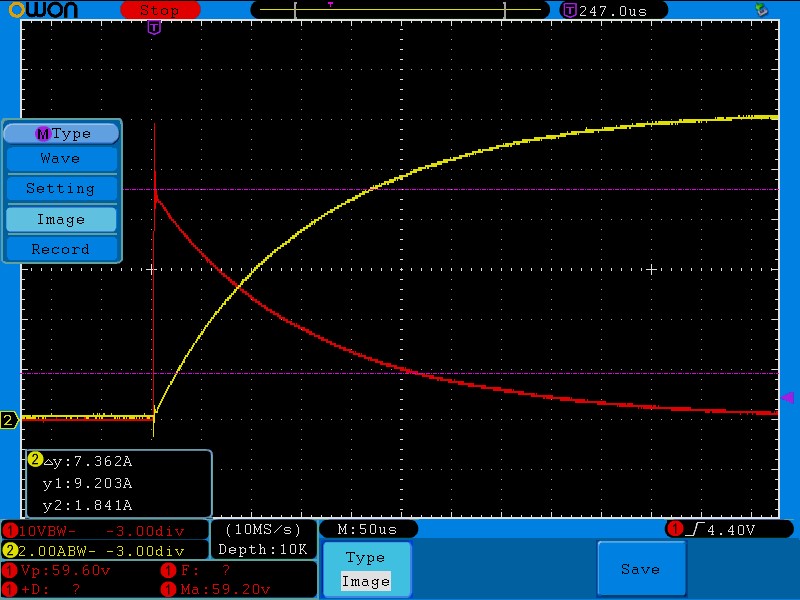Screen dimensions: 800x600
Task: Click the red channel 1 trigger edge indicator
Action: pos(675,528)
